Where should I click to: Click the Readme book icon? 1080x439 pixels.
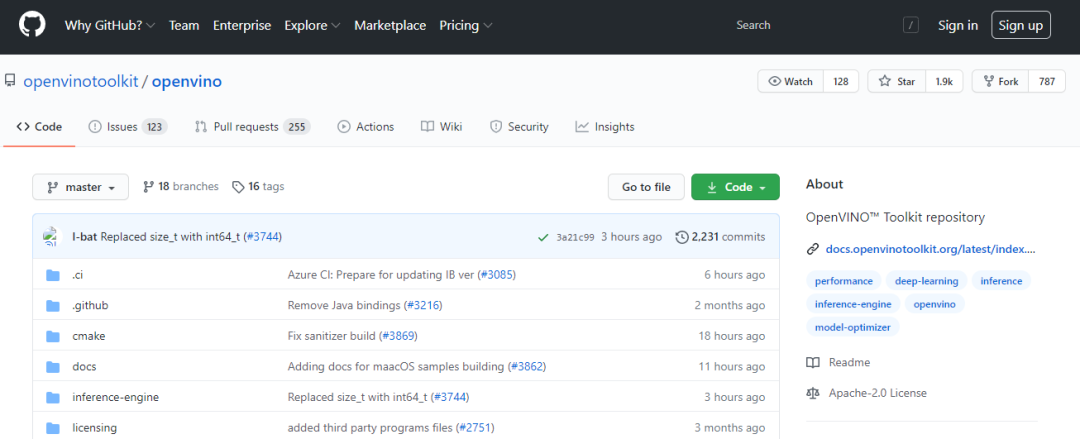(813, 363)
